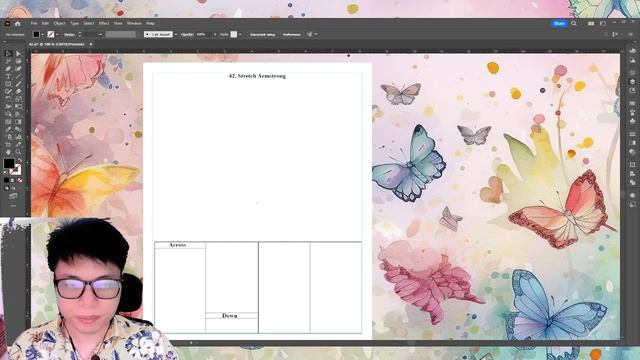Select the Pen tool
This screenshot has width=640, height=360.
pos(8,69)
